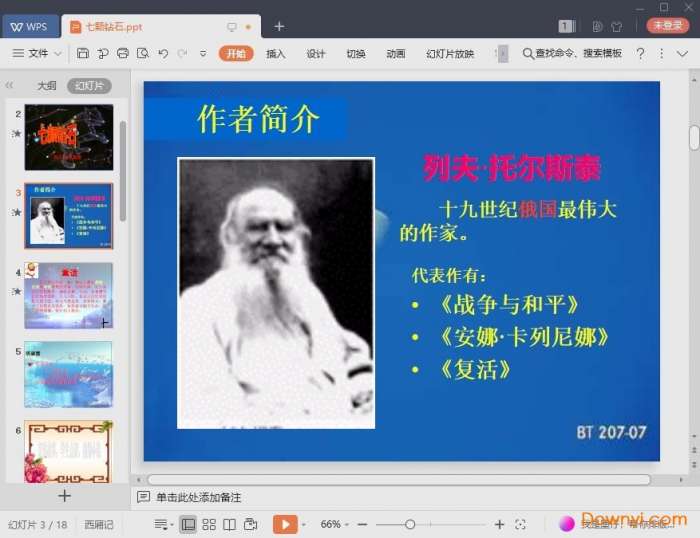Open the 66% zoom level dropdown
700x538 pixels.
[x=334, y=524]
